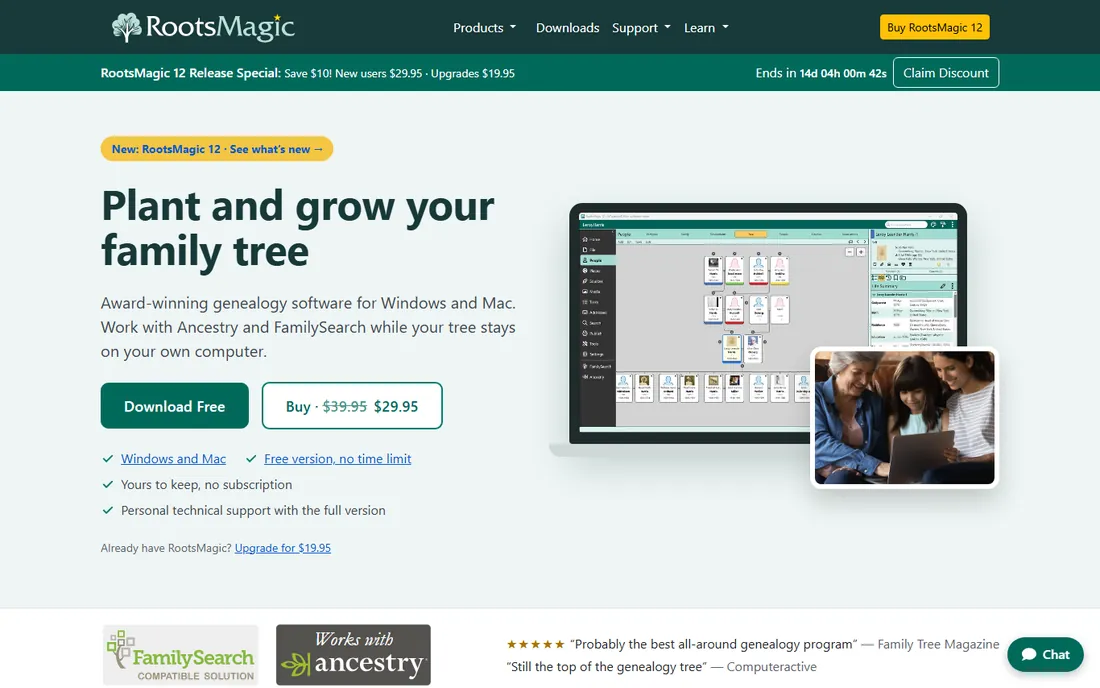Click the RootsMagic logo
The width and height of the screenshot is (1100, 688).
coord(203,27)
